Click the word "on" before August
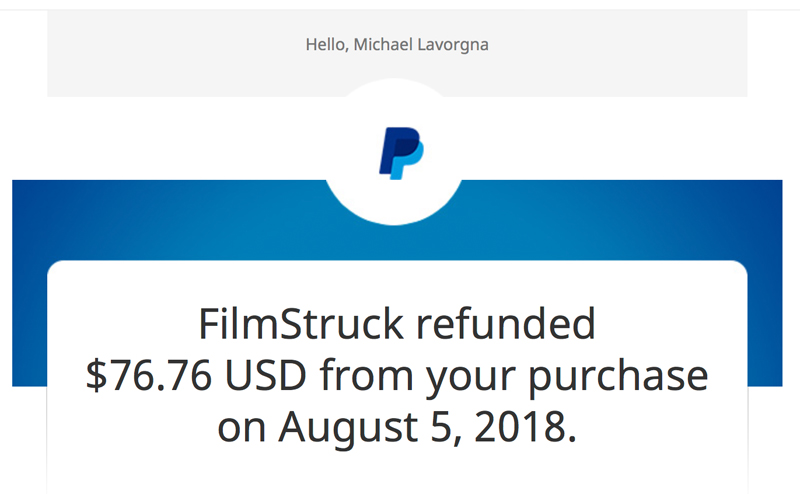The image size is (800, 494). (242, 428)
